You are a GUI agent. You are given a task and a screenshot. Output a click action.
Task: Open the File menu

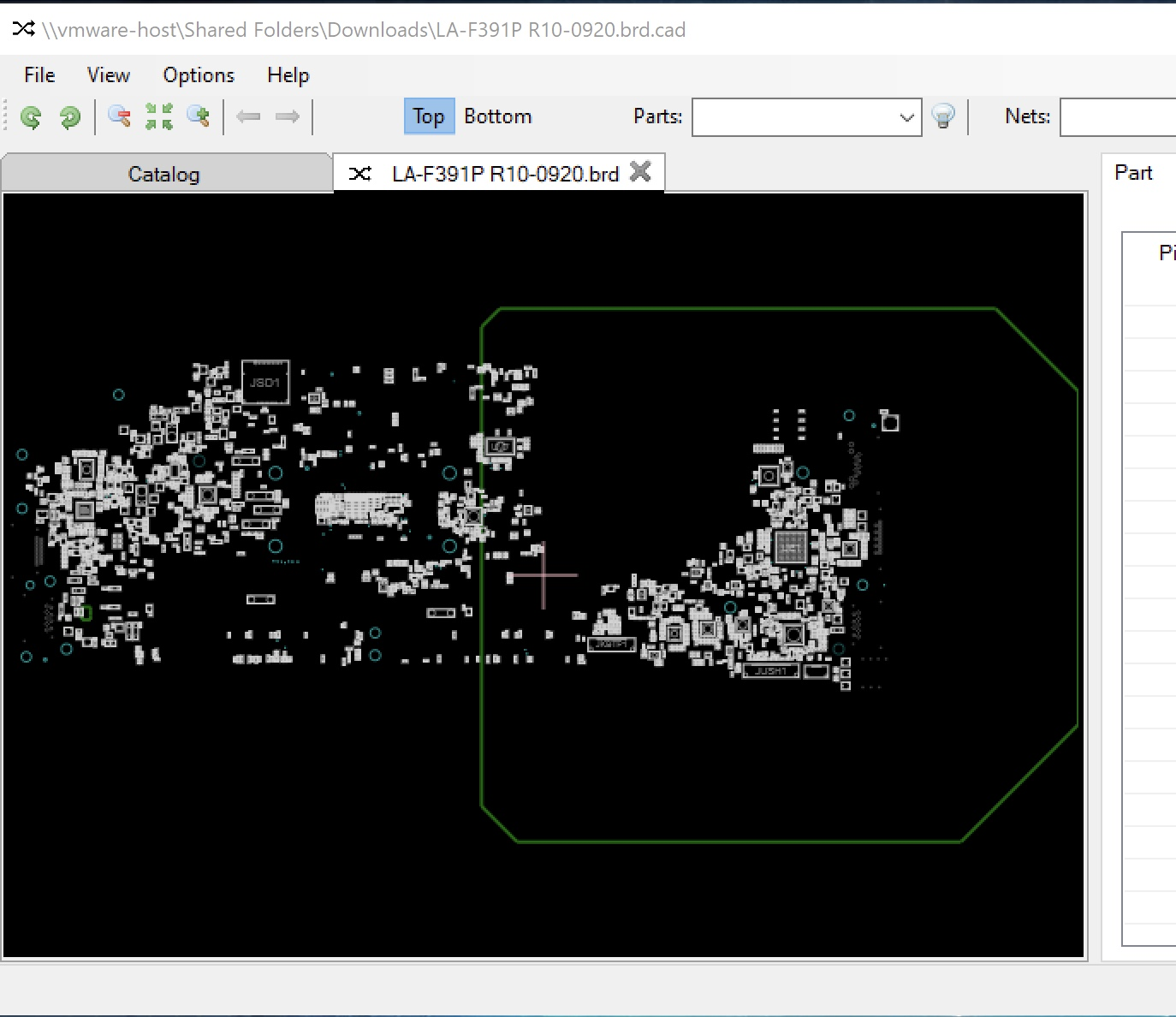pos(39,75)
